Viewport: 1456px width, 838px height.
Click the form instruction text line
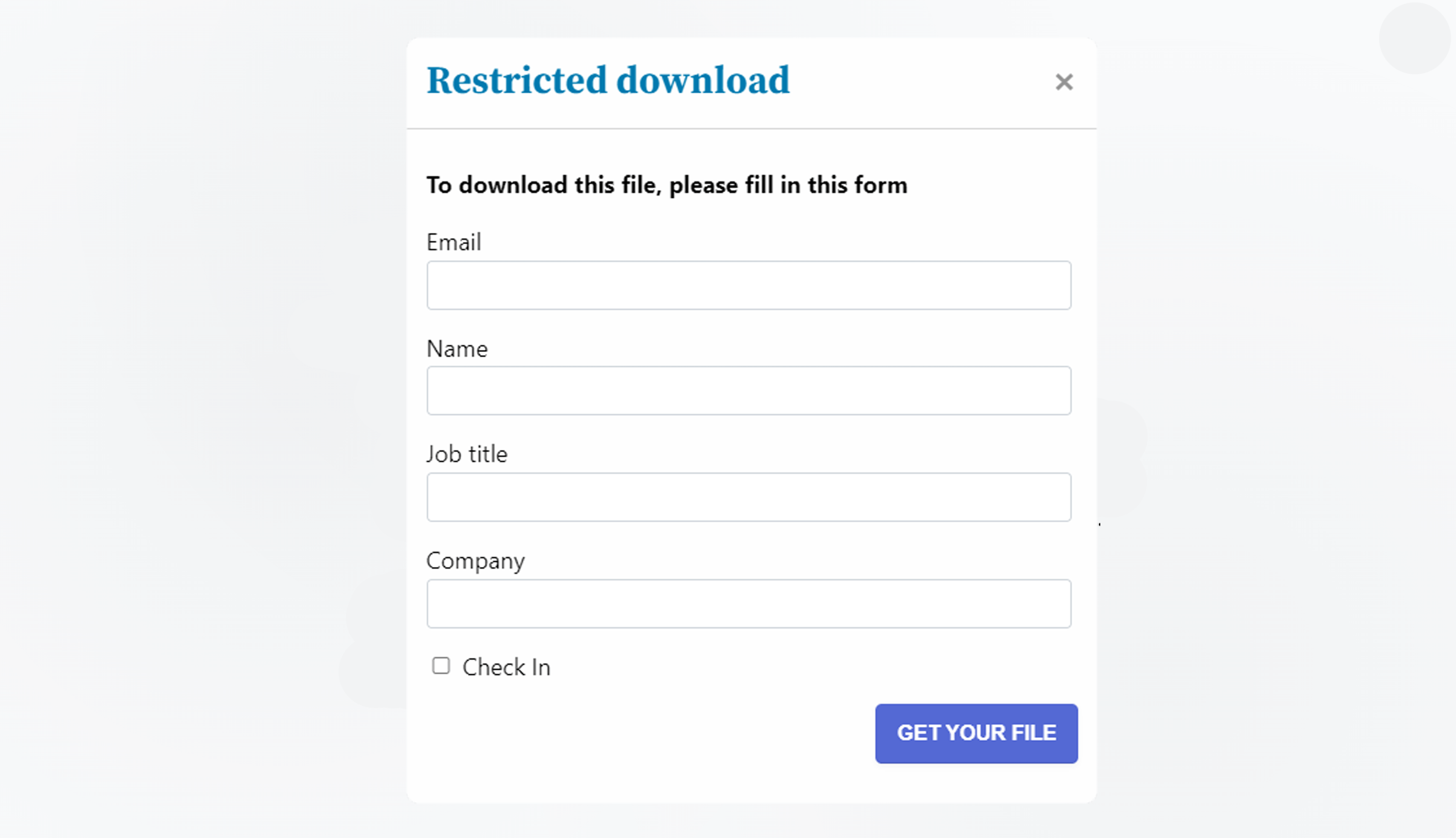coord(667,185)
